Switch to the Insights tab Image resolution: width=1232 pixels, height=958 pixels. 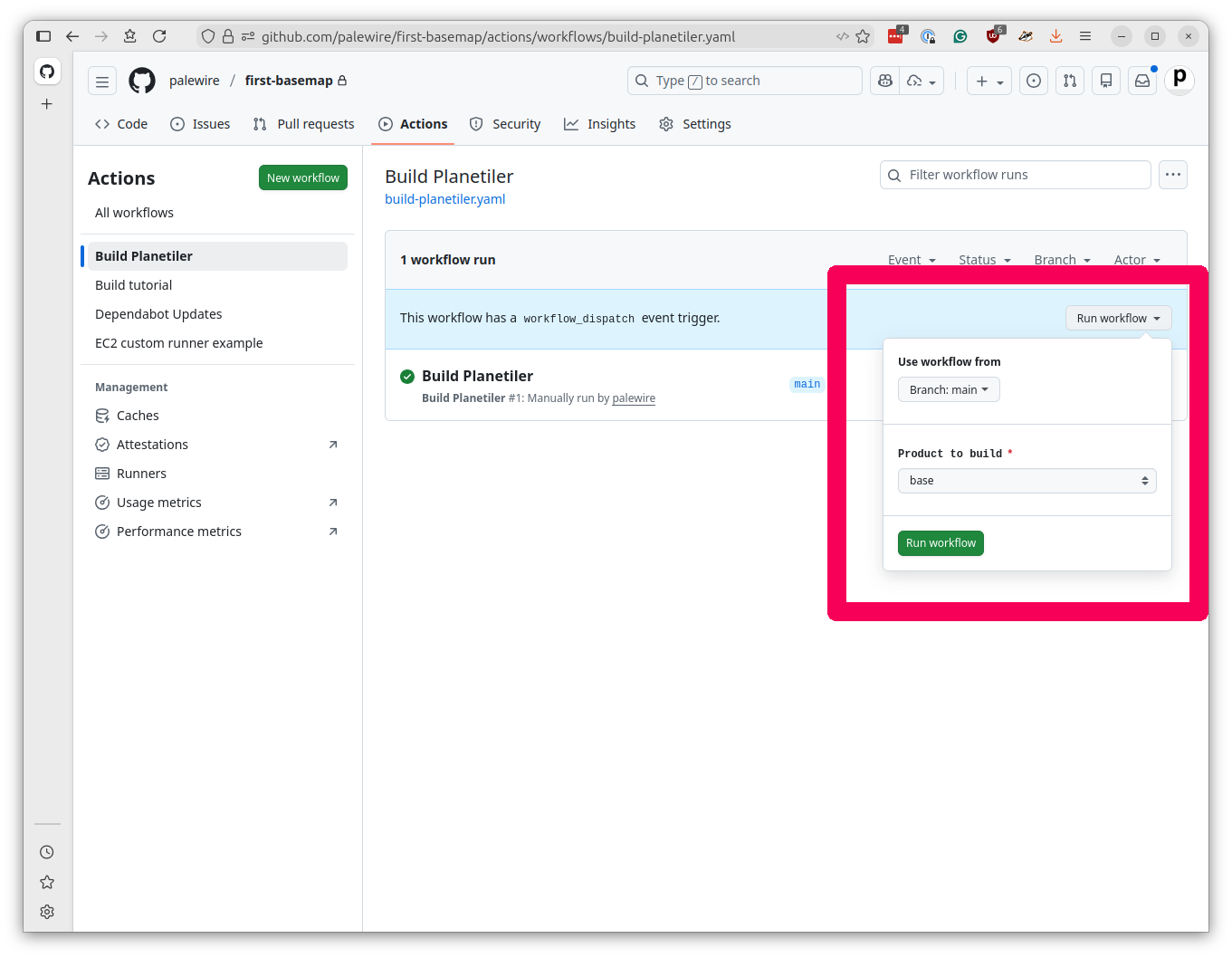[599, 124]
